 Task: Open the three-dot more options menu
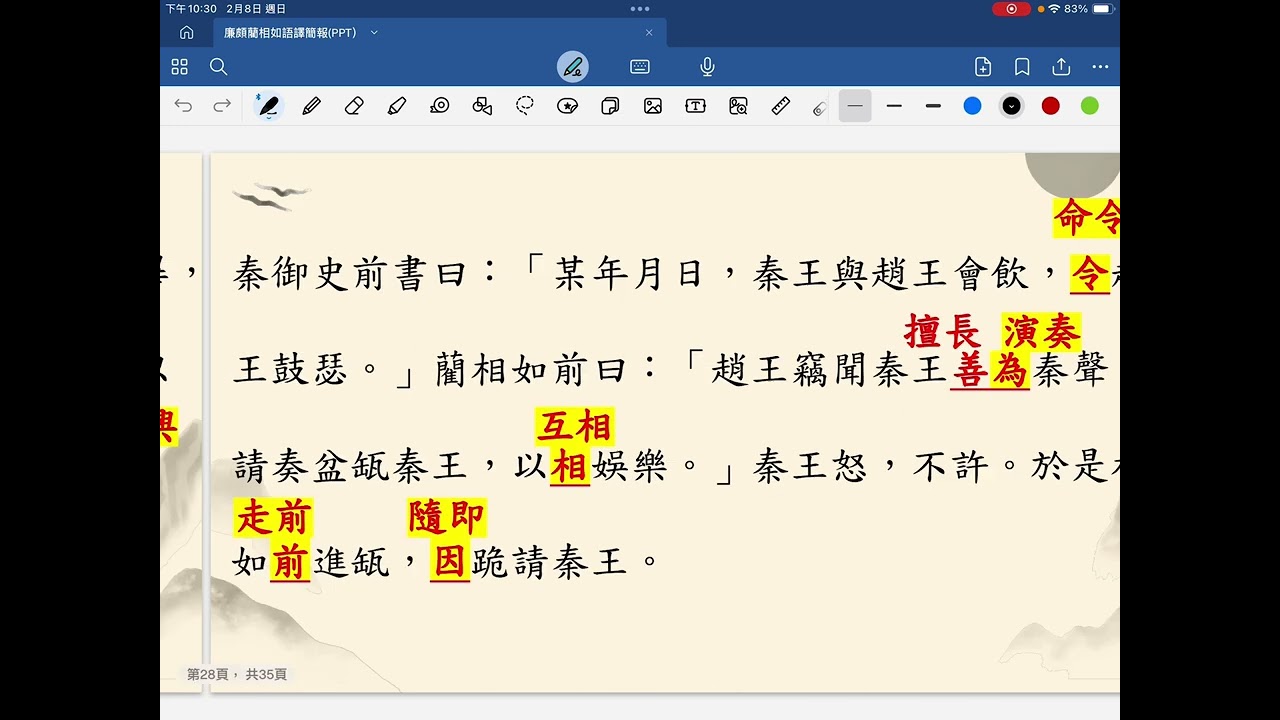click(x=1100, y=67)
